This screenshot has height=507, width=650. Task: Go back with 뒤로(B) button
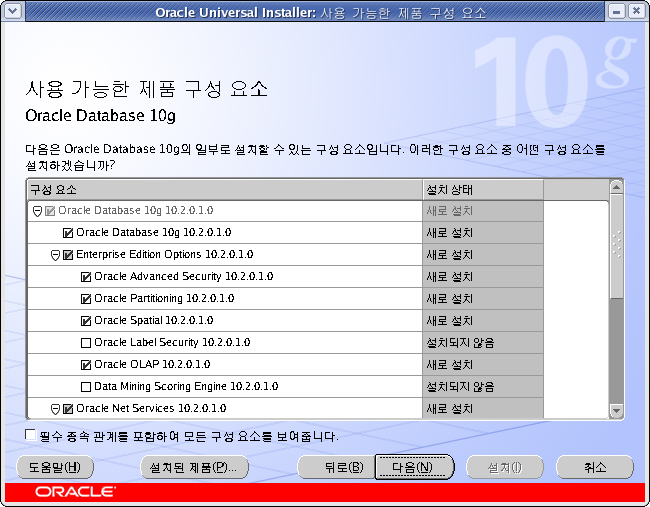pos(336,468)
